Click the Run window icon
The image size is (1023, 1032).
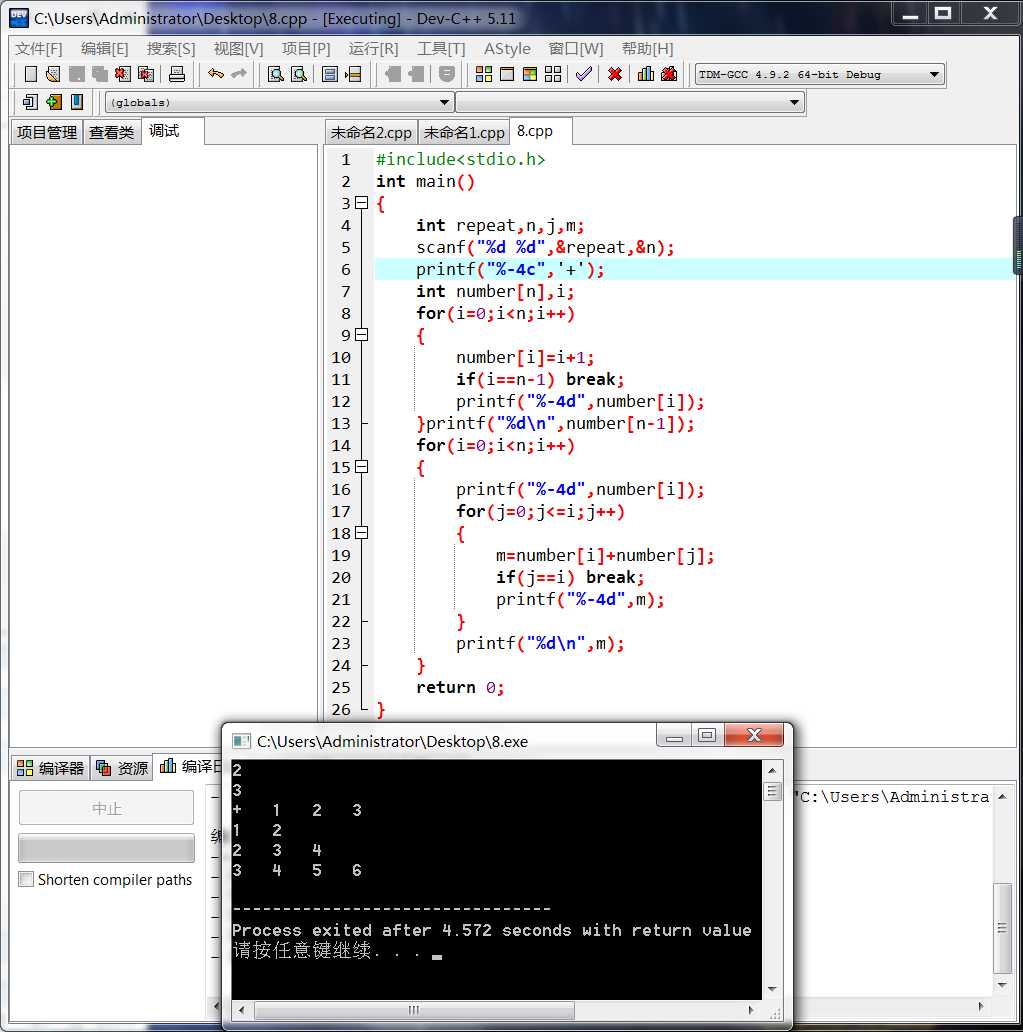coord(507,74)
